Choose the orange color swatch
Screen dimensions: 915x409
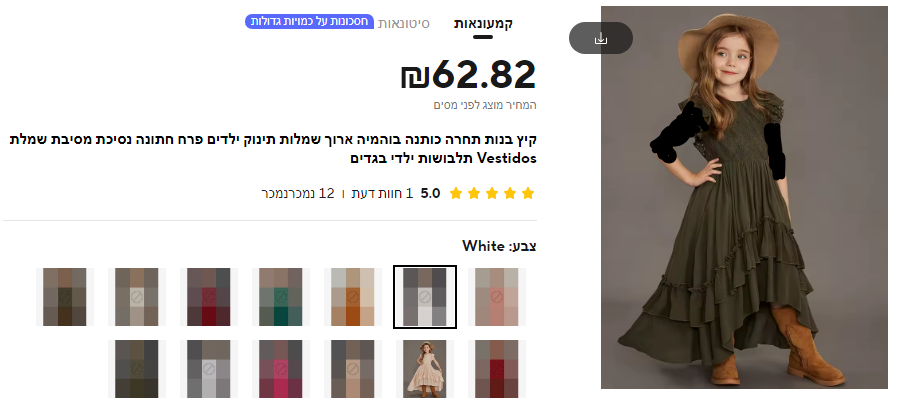353,297
